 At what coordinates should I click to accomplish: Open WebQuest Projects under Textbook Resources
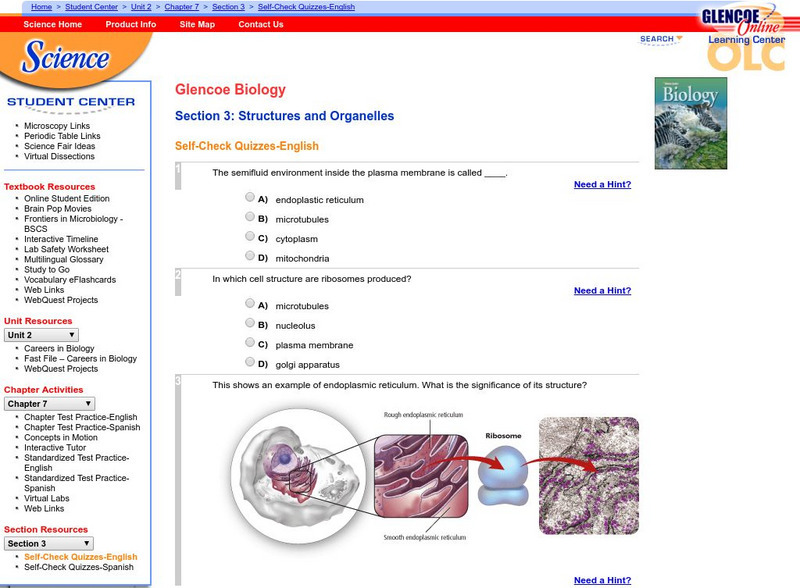pos(61,300)
